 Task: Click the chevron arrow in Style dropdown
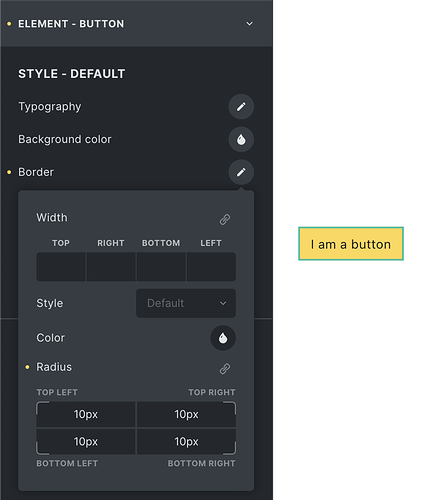point(223,303)
